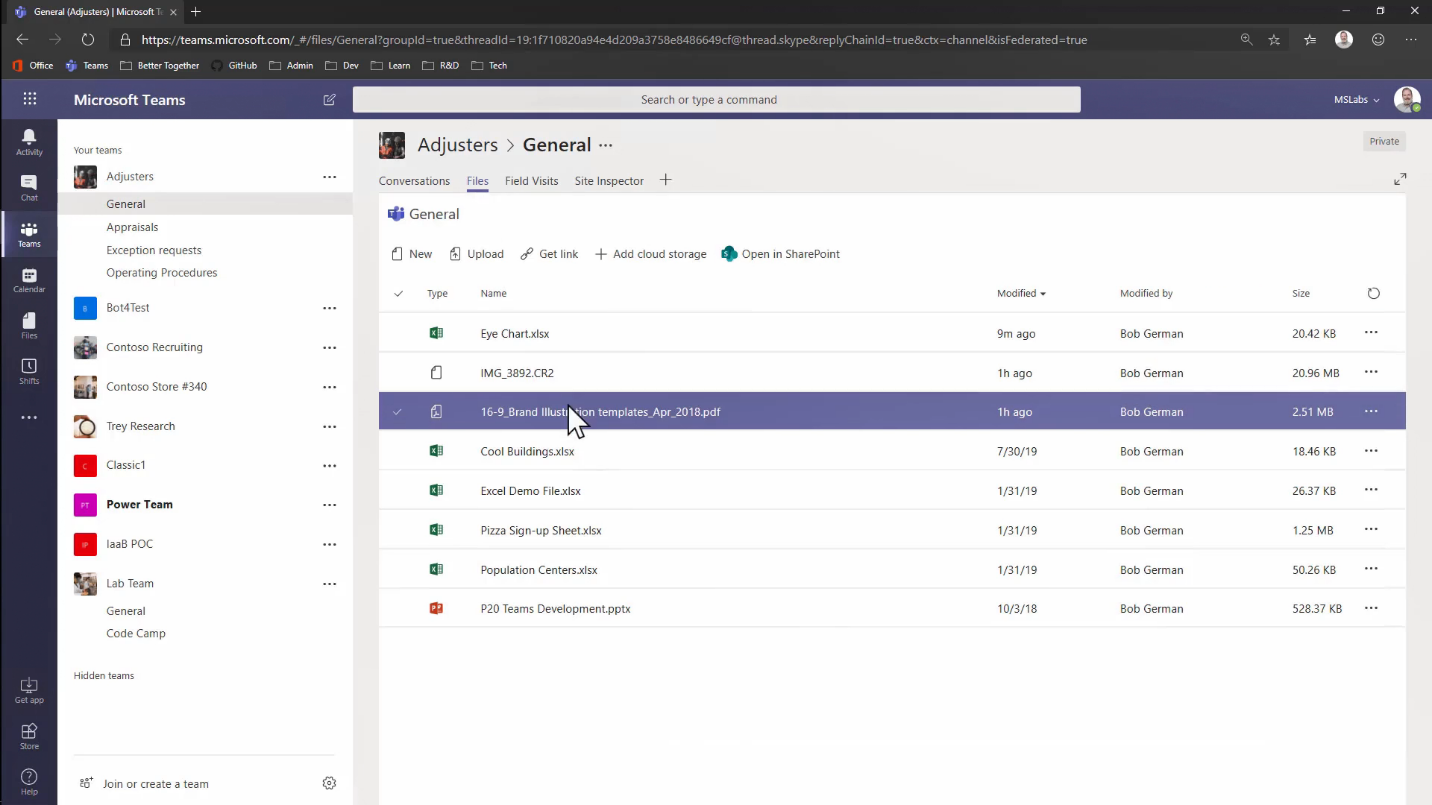1432x805 pixels.
Task: Open the Better Together bookmarks folder
Action: (x=159, y=65)
